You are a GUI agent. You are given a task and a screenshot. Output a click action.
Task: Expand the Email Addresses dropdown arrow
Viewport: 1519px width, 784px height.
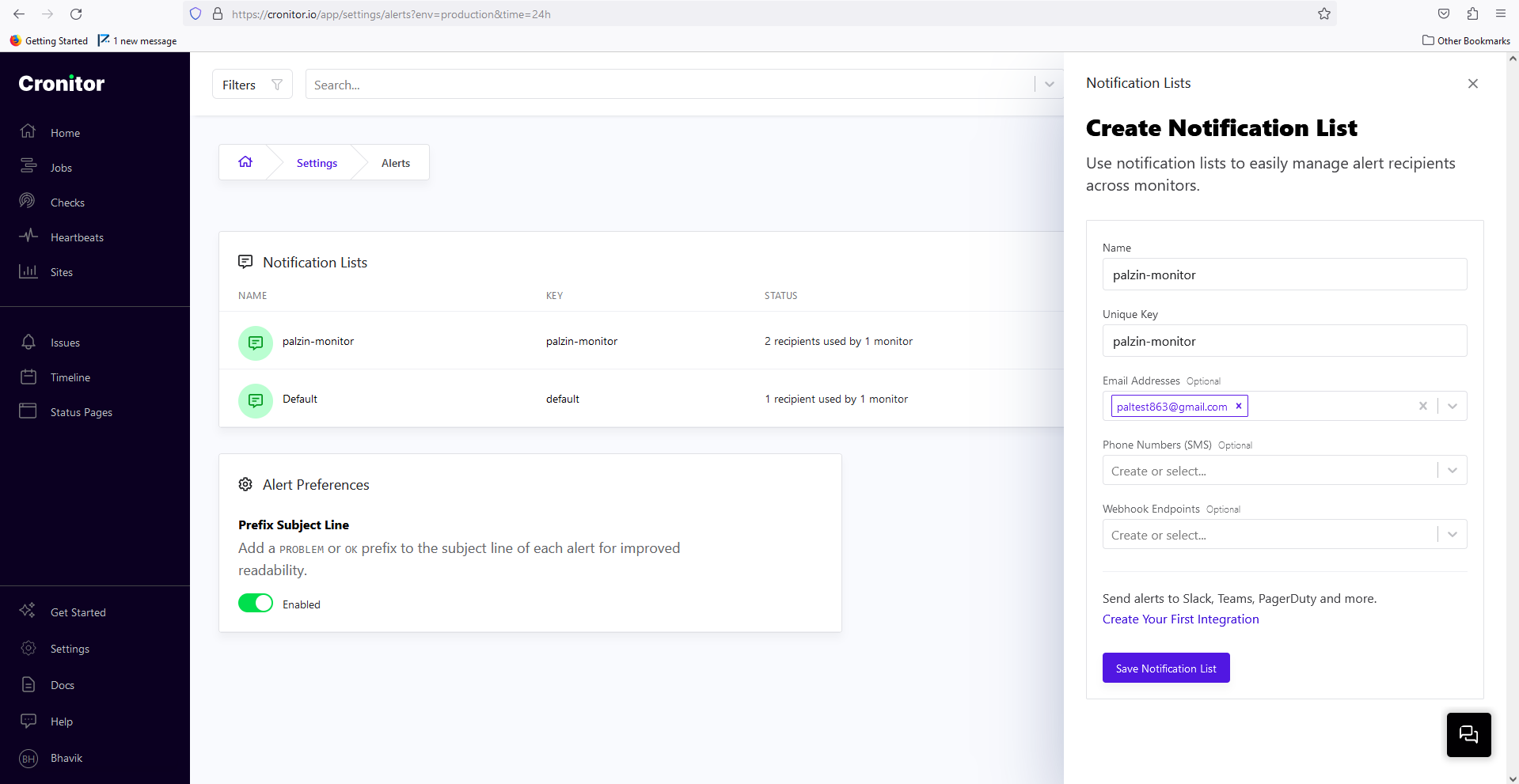1453,406
